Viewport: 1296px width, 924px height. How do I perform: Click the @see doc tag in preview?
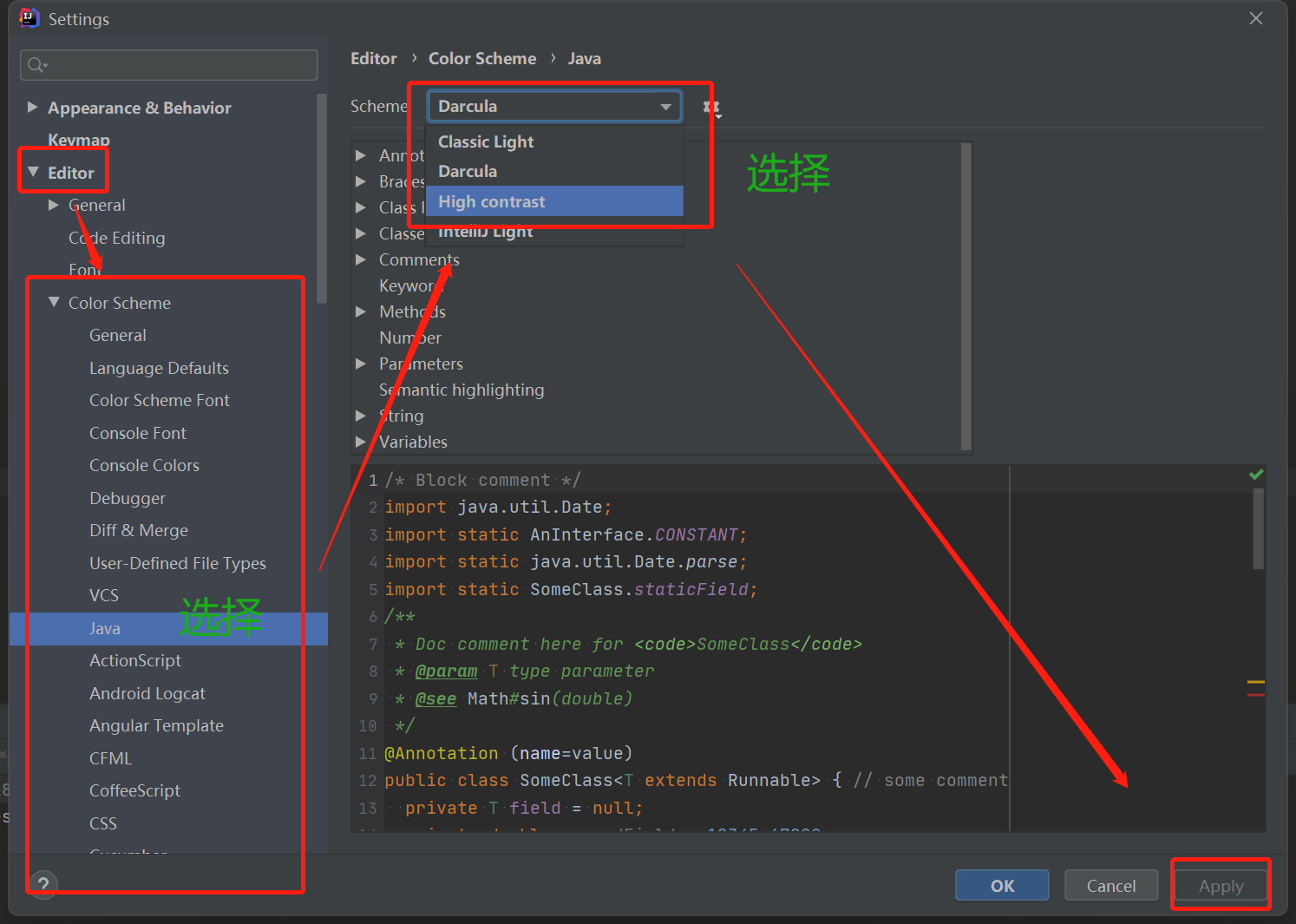[435, 698]
